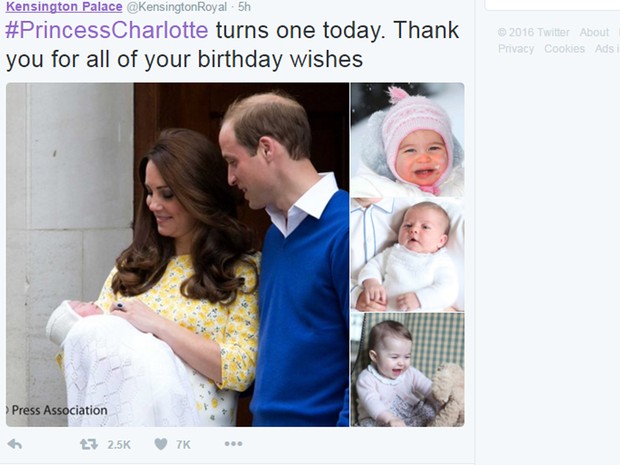Open the #PrincessCharlotte hashtag

(x=107, y=30)
